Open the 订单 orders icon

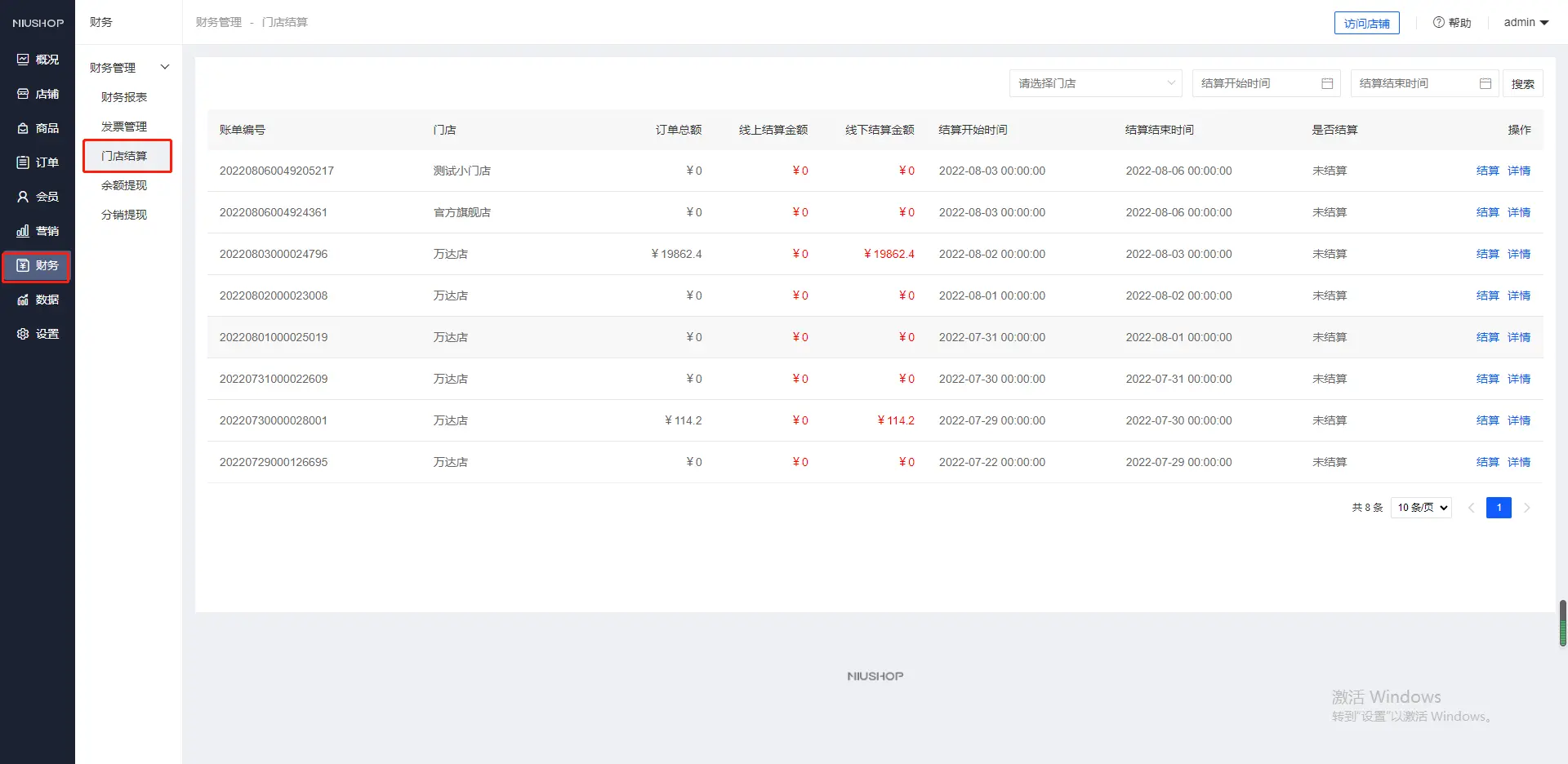(x=23, y=162)
